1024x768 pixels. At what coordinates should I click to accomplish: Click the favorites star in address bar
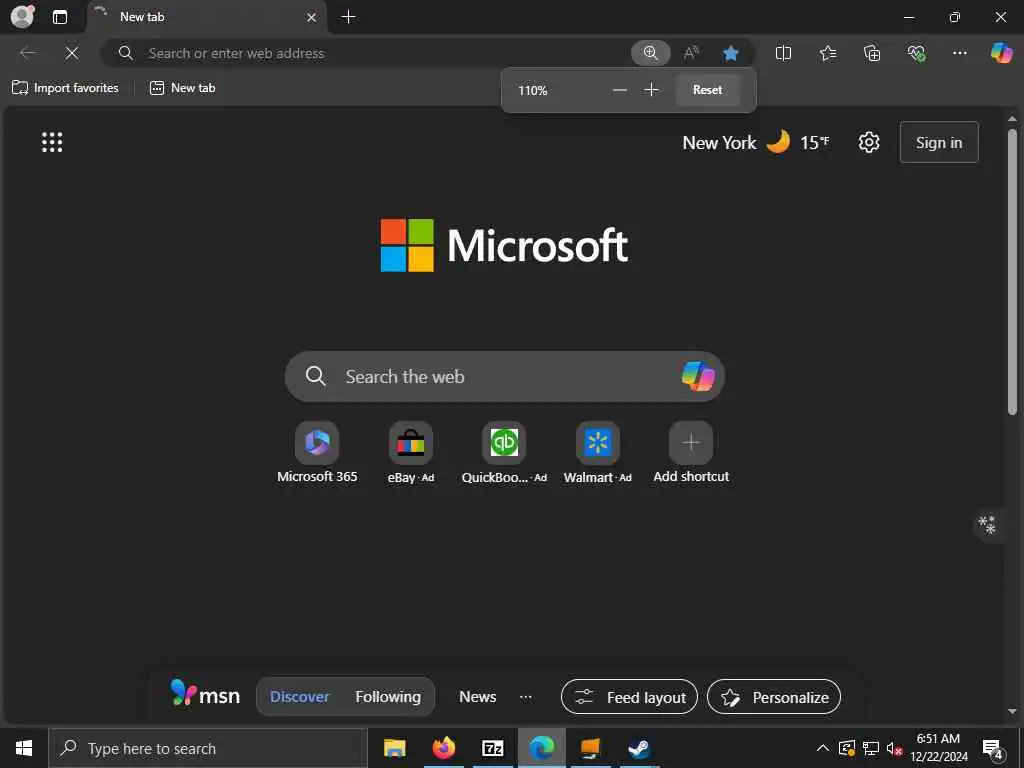731,53
